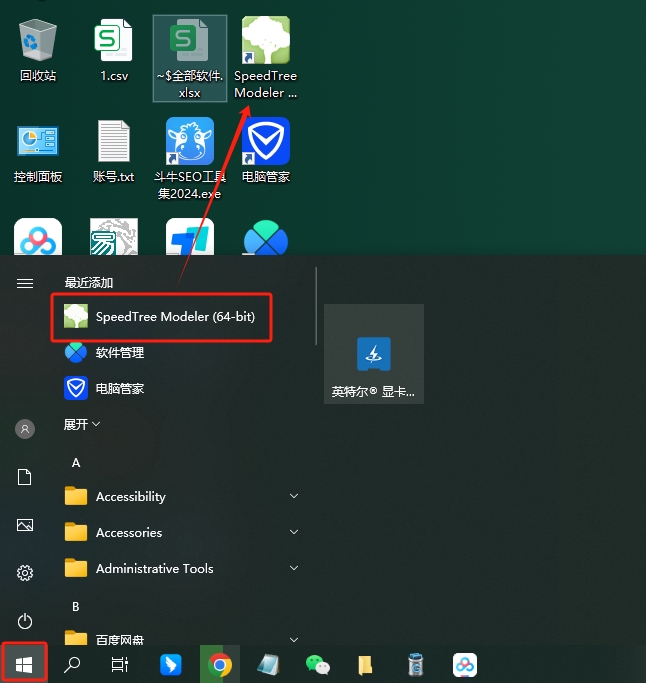Expand the recently added list with 展开
The image size is (646, 683).
click(x=82, y=424)
